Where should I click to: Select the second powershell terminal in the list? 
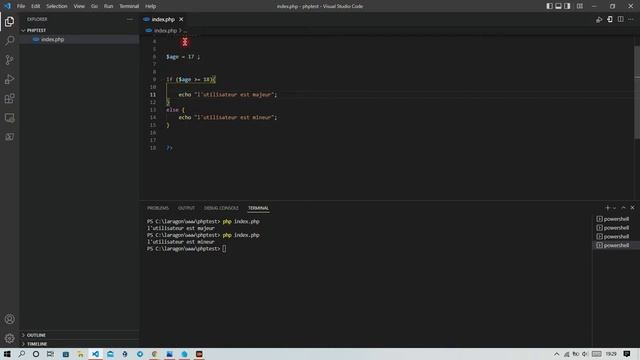coord(616,228)
